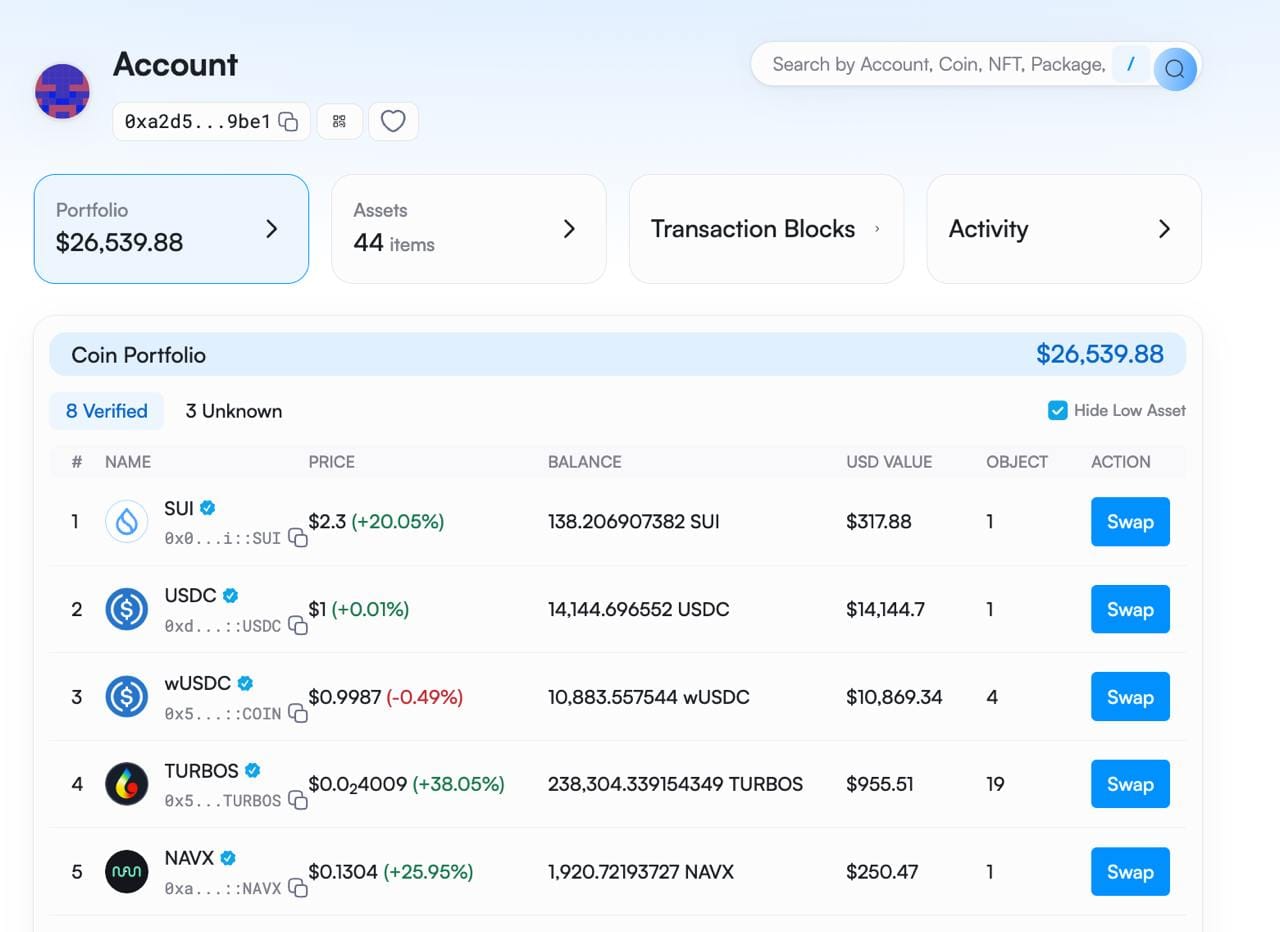Click the 238,304.339154349 TURBOS balance
The image size is (1280, 932).
point(675,784)
